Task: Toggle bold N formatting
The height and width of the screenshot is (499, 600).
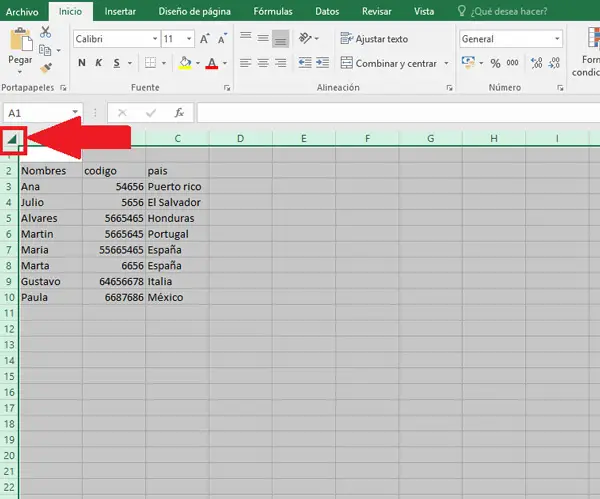Action: 82,63
